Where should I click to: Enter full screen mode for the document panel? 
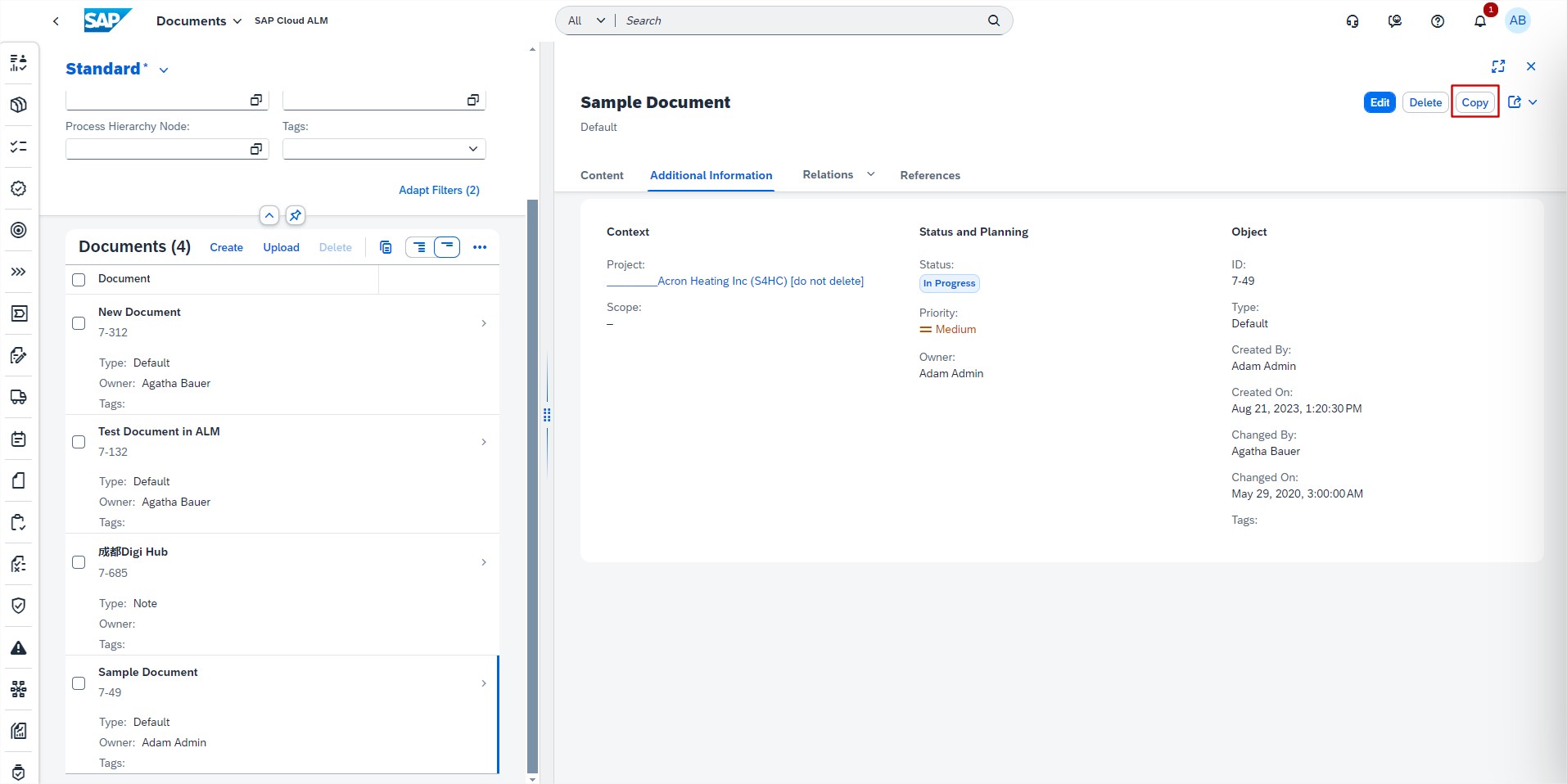point(1497,66)
